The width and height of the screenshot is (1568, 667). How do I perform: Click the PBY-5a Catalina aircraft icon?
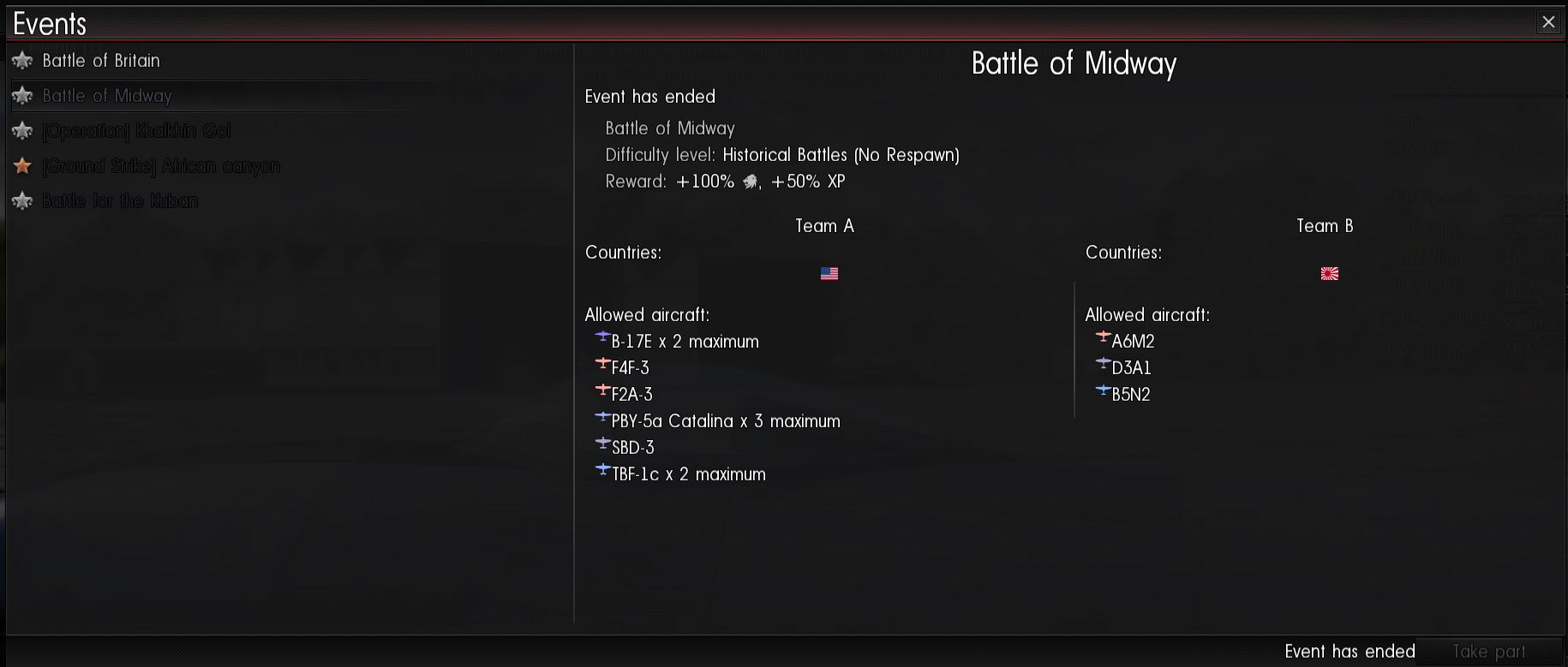pos(602,418)
